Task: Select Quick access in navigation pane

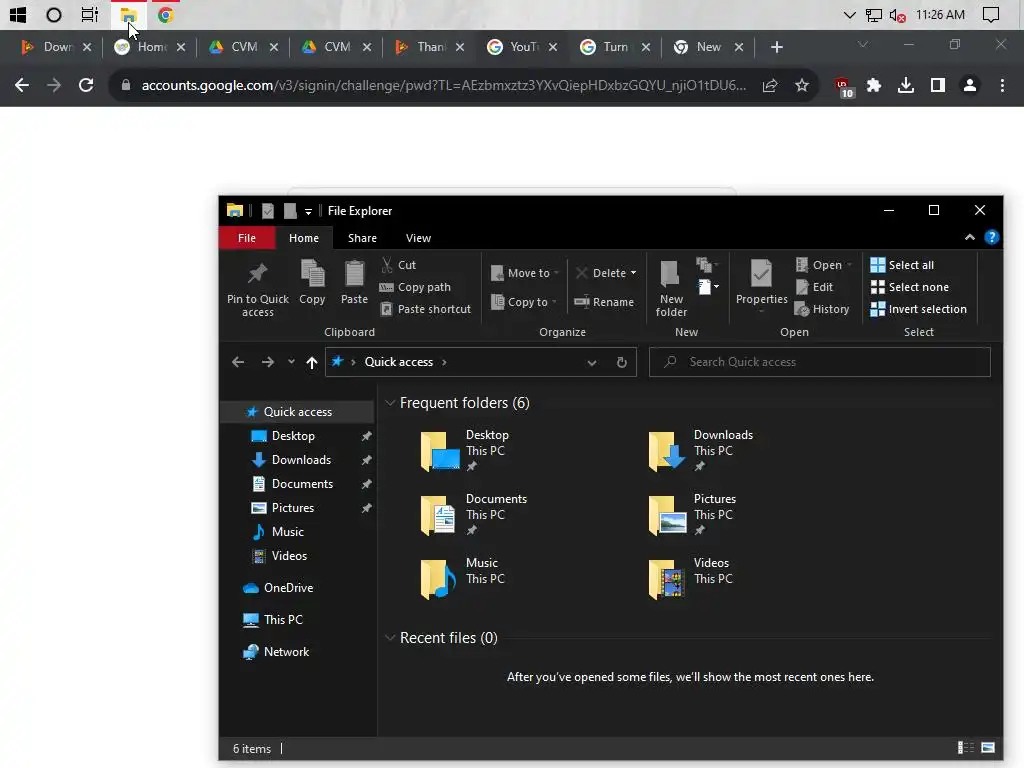Action: click(x=297, y=411)
